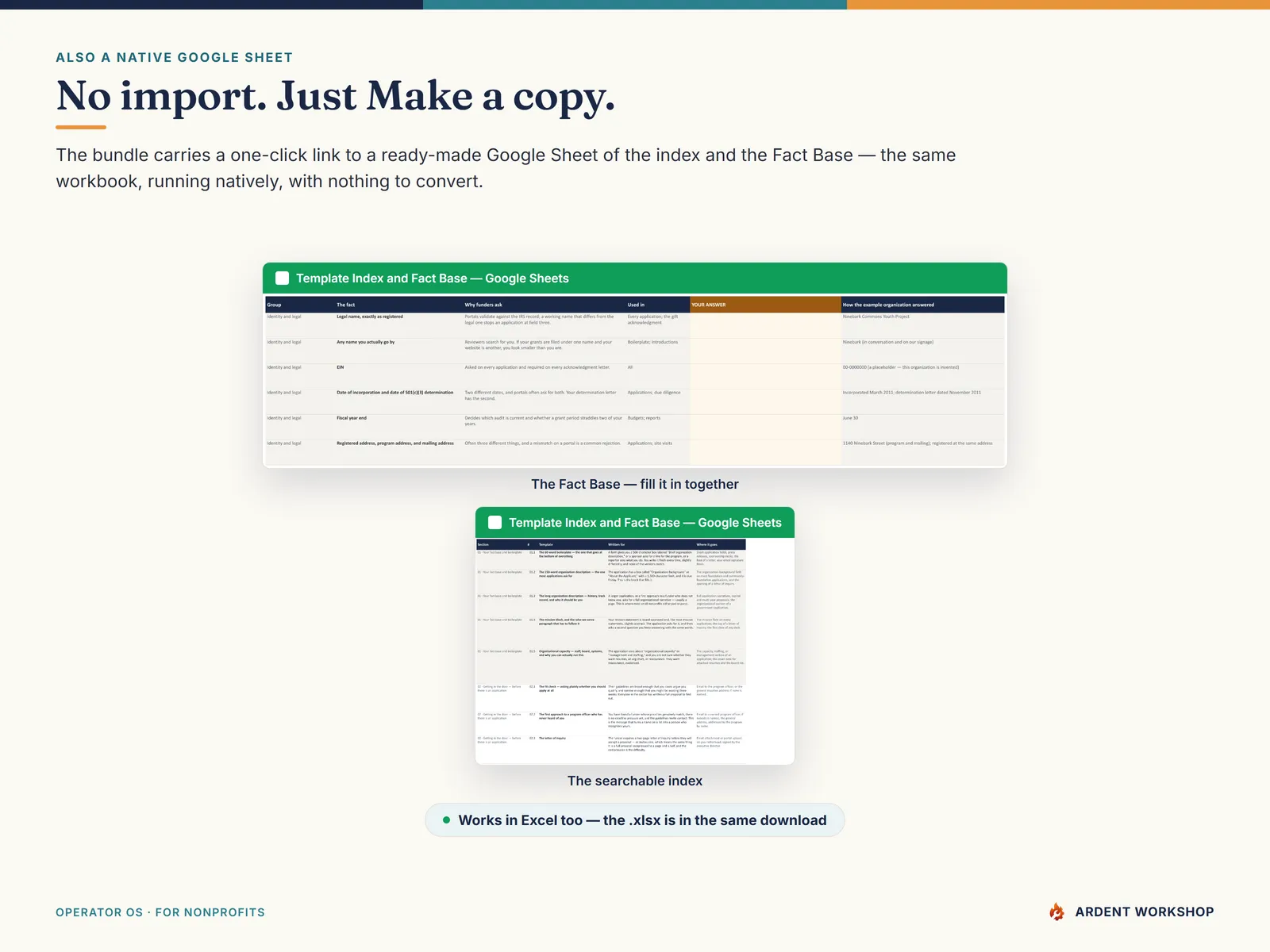Click the "The searchable index" caption

point(635,781)
